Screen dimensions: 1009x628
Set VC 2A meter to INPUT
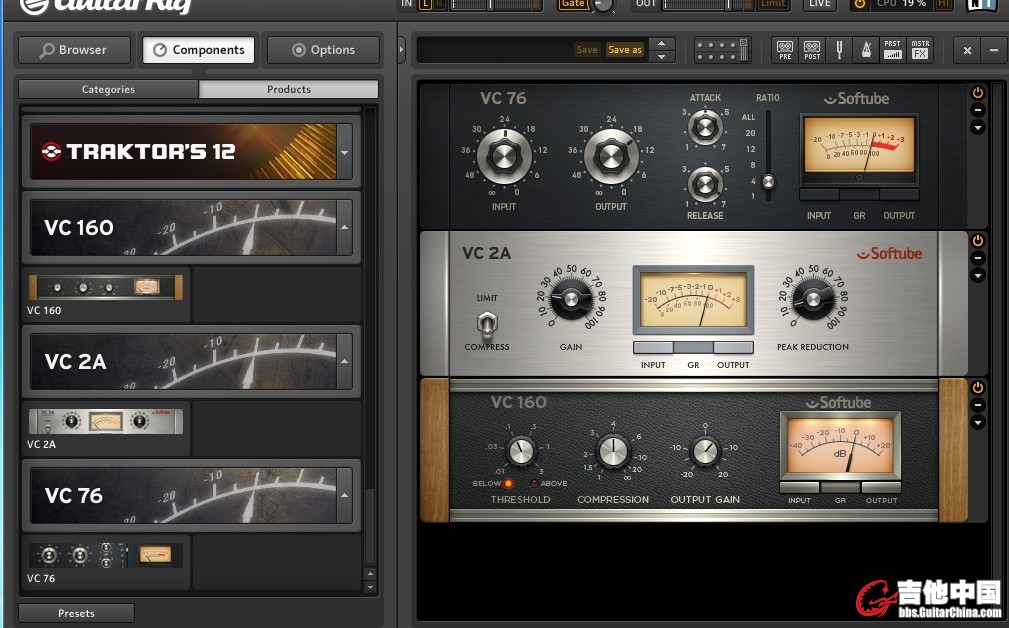[653, 348]
